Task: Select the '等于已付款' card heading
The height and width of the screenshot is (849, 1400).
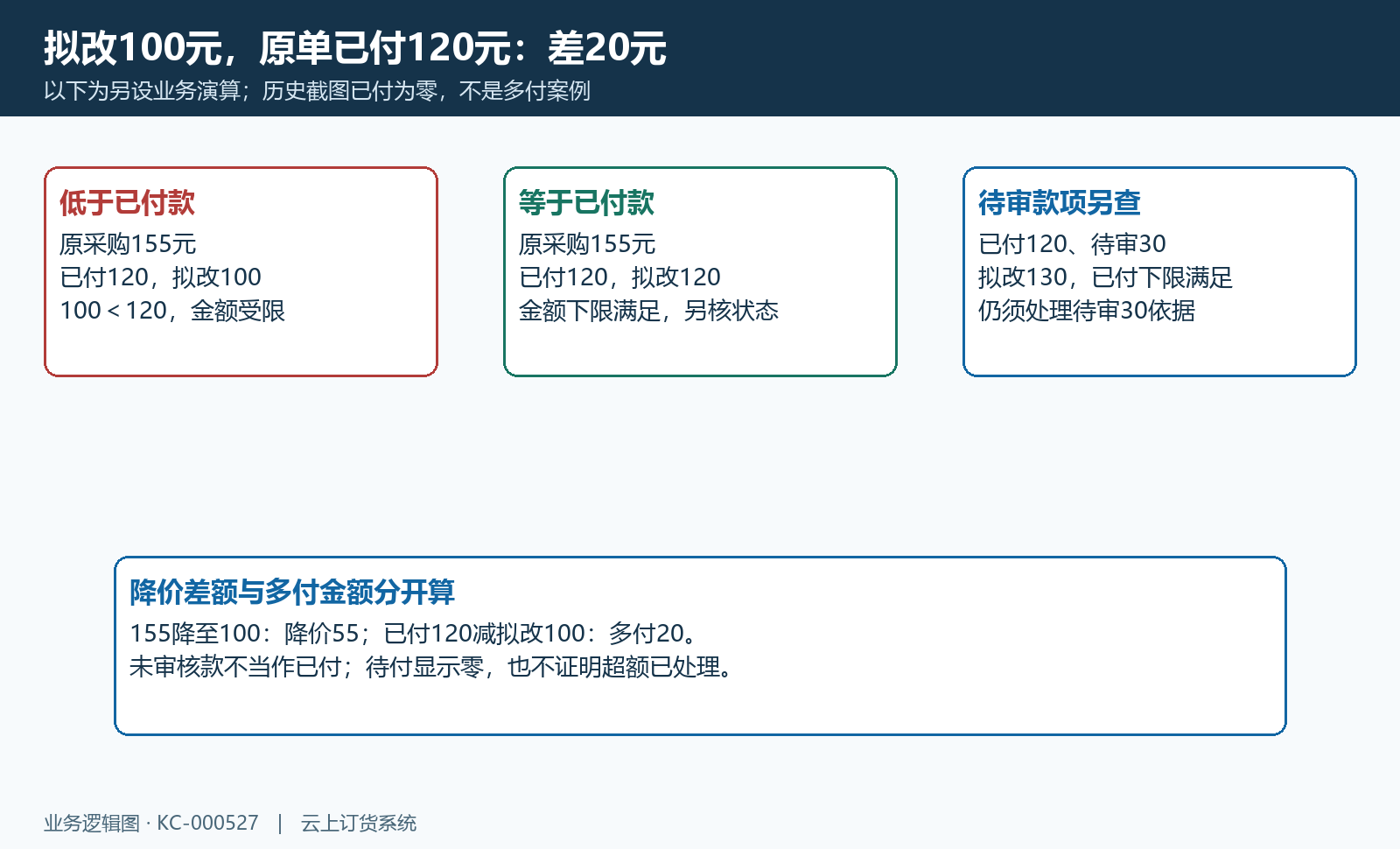Action: pos(587,203)
